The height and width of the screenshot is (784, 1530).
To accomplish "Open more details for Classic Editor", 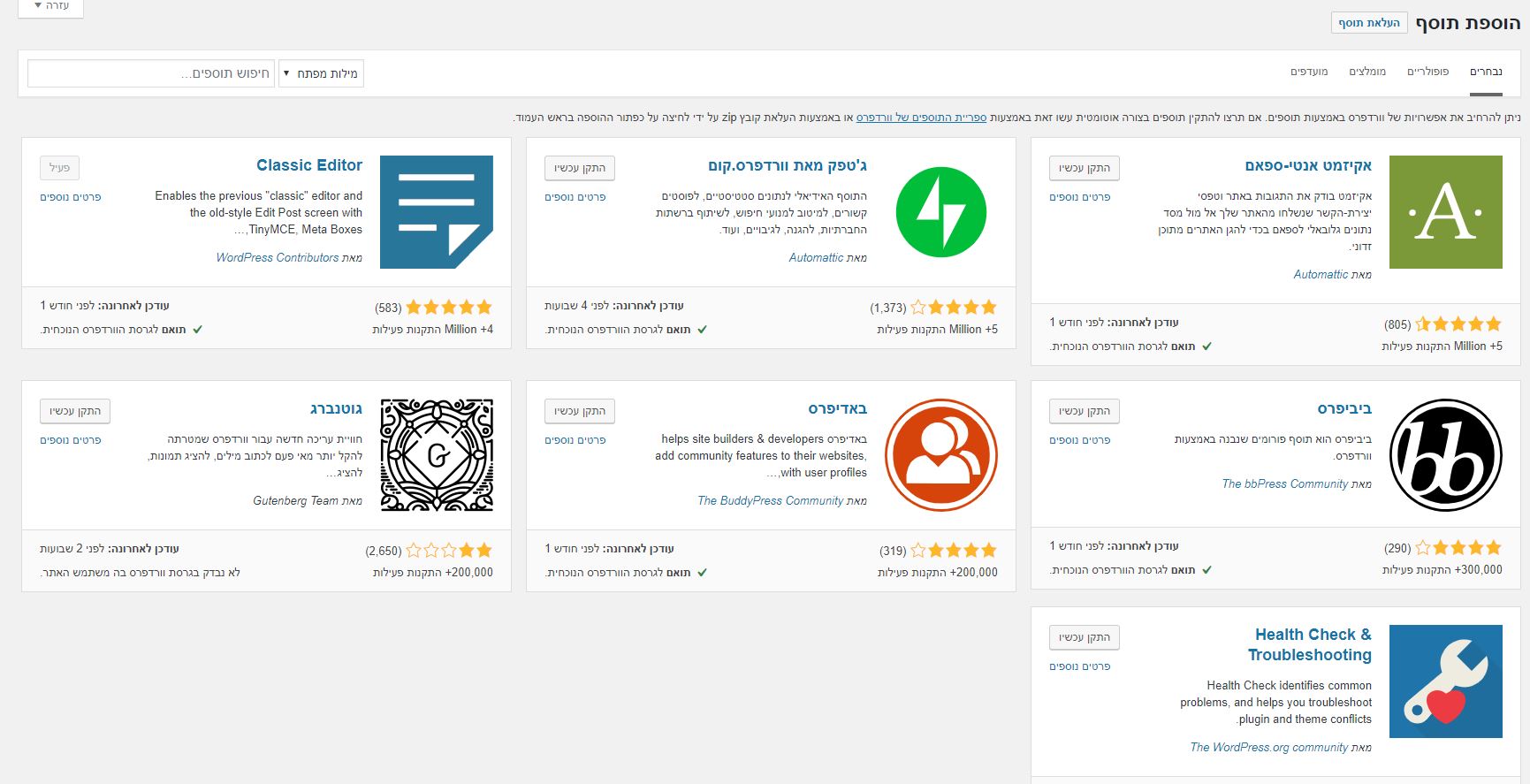I will click(x=71, y=197).
